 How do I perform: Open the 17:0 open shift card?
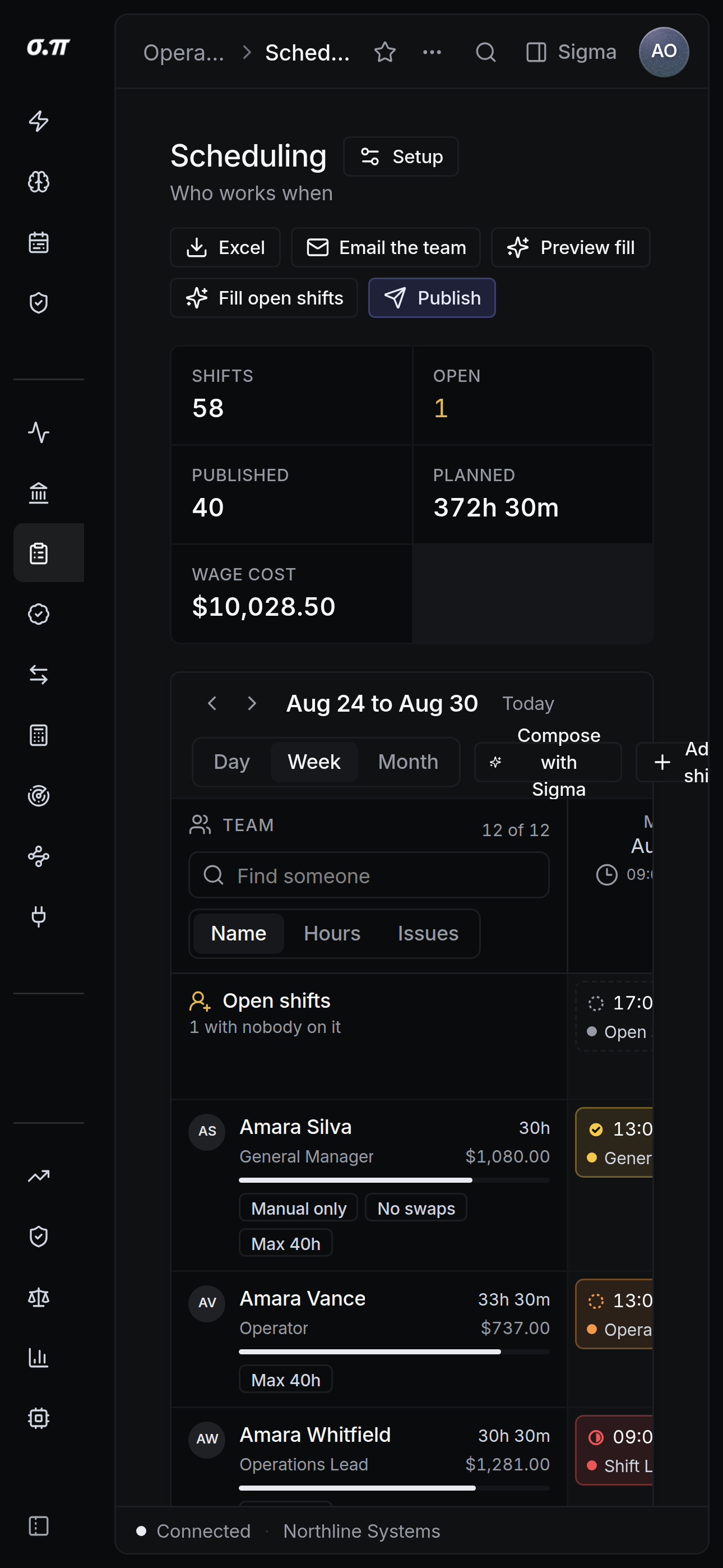615,1017
